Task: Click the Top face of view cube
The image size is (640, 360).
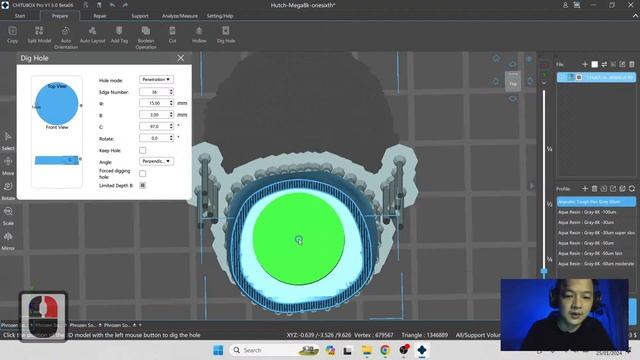Action: (513, 84)
